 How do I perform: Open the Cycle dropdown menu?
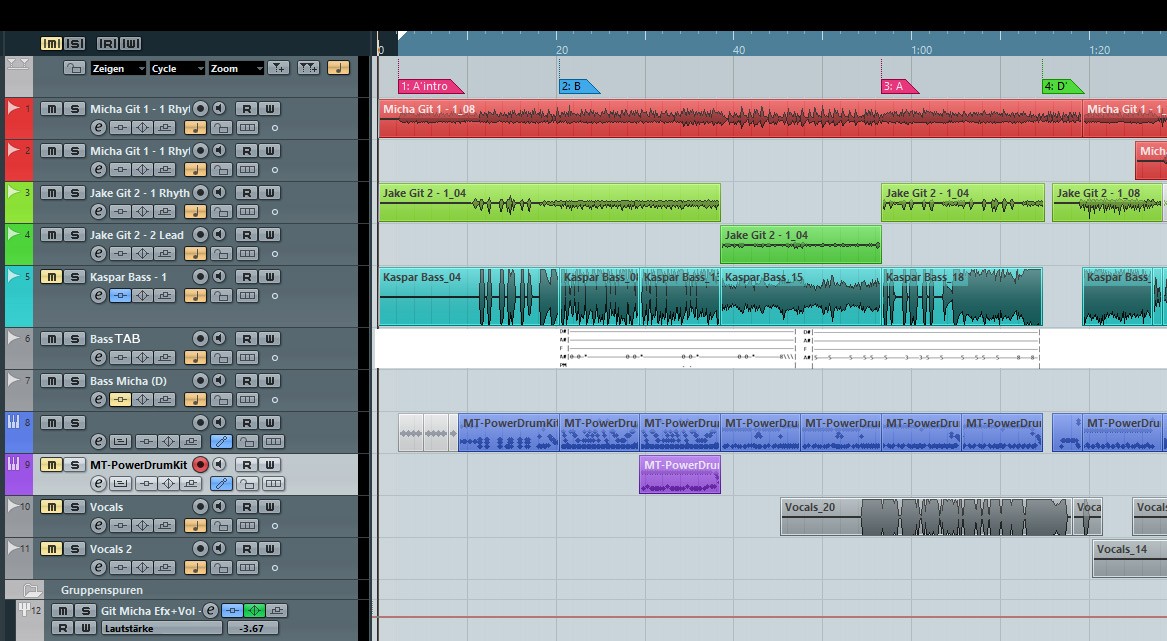[176, 69]
